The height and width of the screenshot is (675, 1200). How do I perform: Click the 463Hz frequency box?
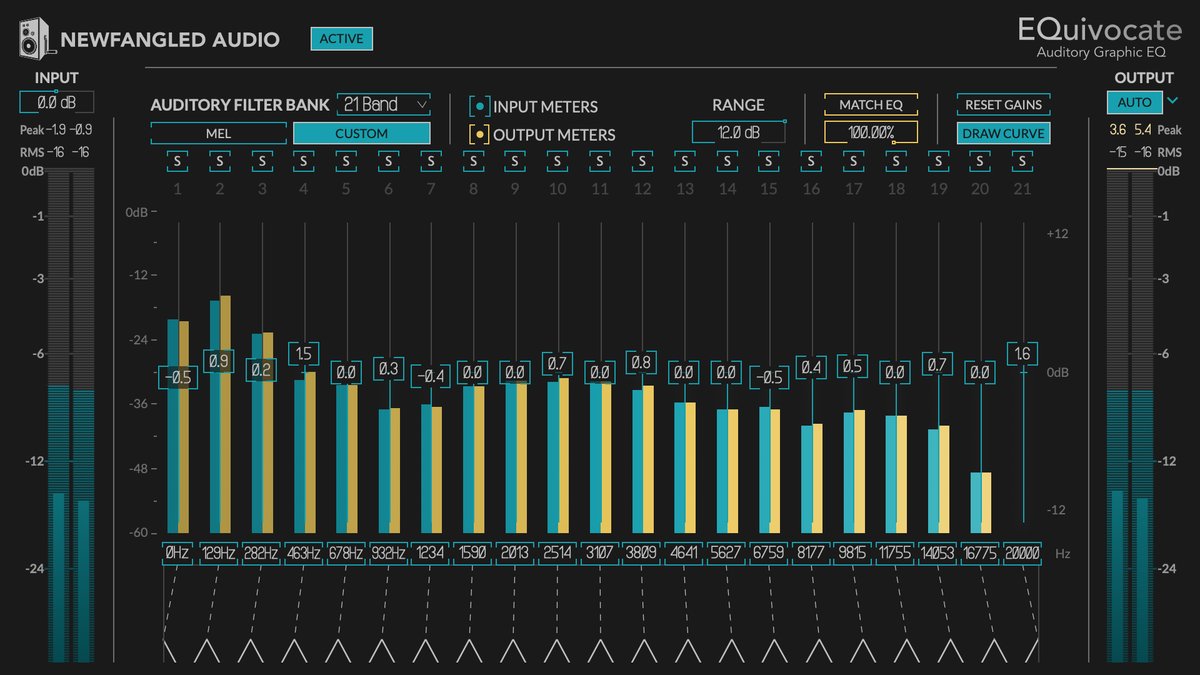pos(304,553)
